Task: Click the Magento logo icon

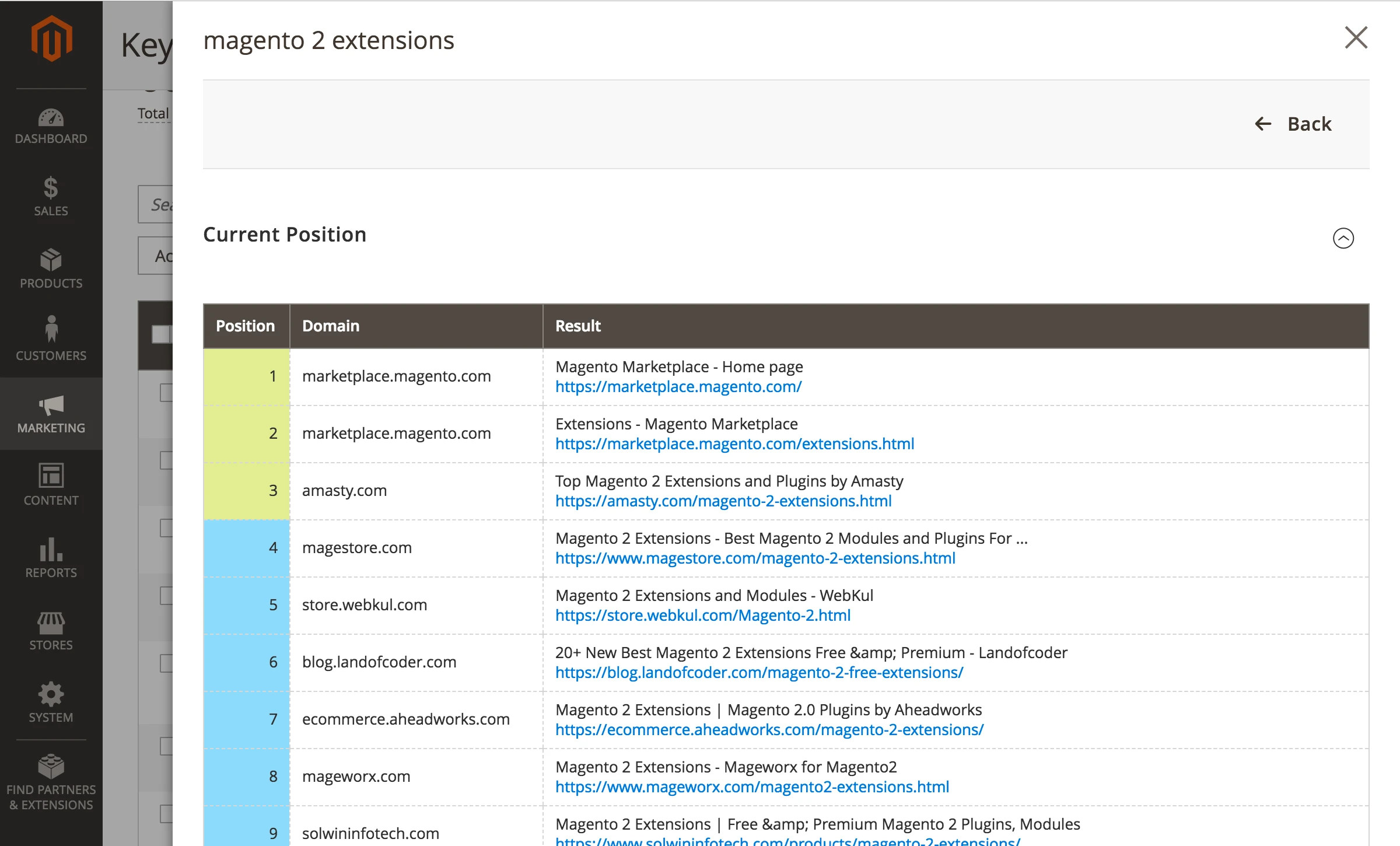Action: pyautogui.click(x=51, y=39)
